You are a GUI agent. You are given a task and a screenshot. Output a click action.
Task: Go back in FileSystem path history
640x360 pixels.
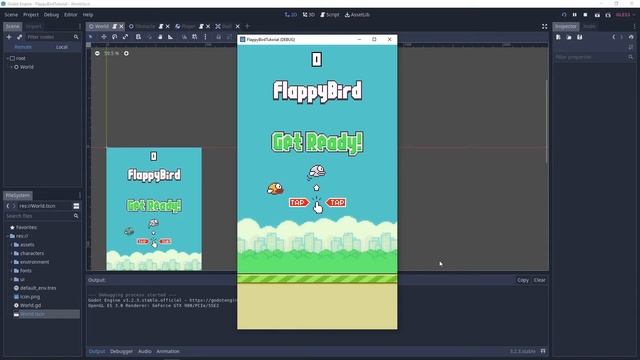click(8, 206)
